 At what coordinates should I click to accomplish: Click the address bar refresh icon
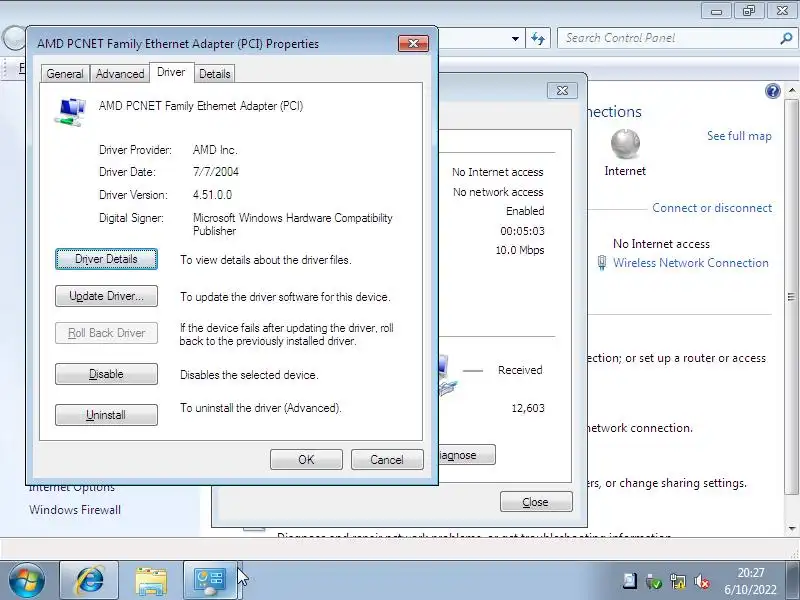(538, 38)
